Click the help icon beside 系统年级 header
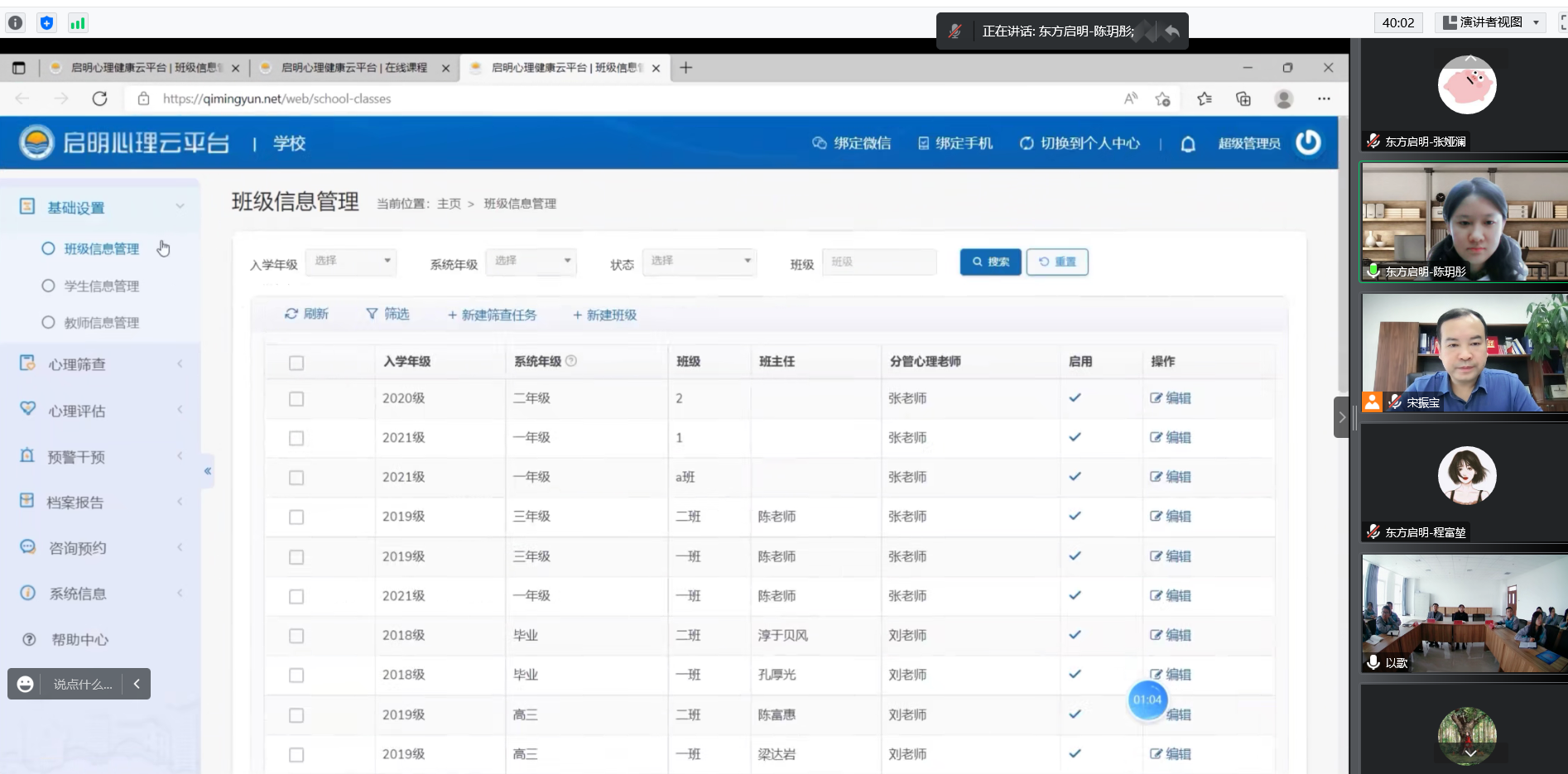Screen dimensions: 1568x774 click(571, 361)
